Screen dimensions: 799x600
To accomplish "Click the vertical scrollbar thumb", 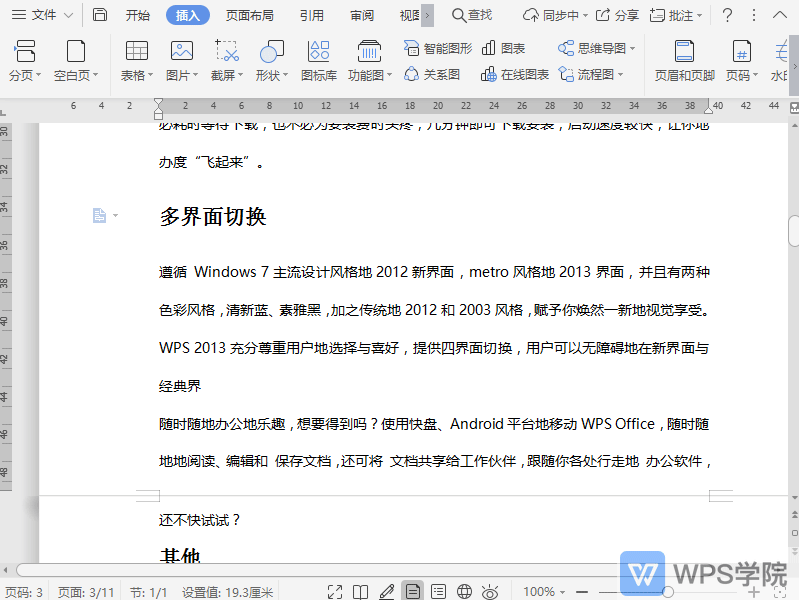I will [x=793, y=230].
